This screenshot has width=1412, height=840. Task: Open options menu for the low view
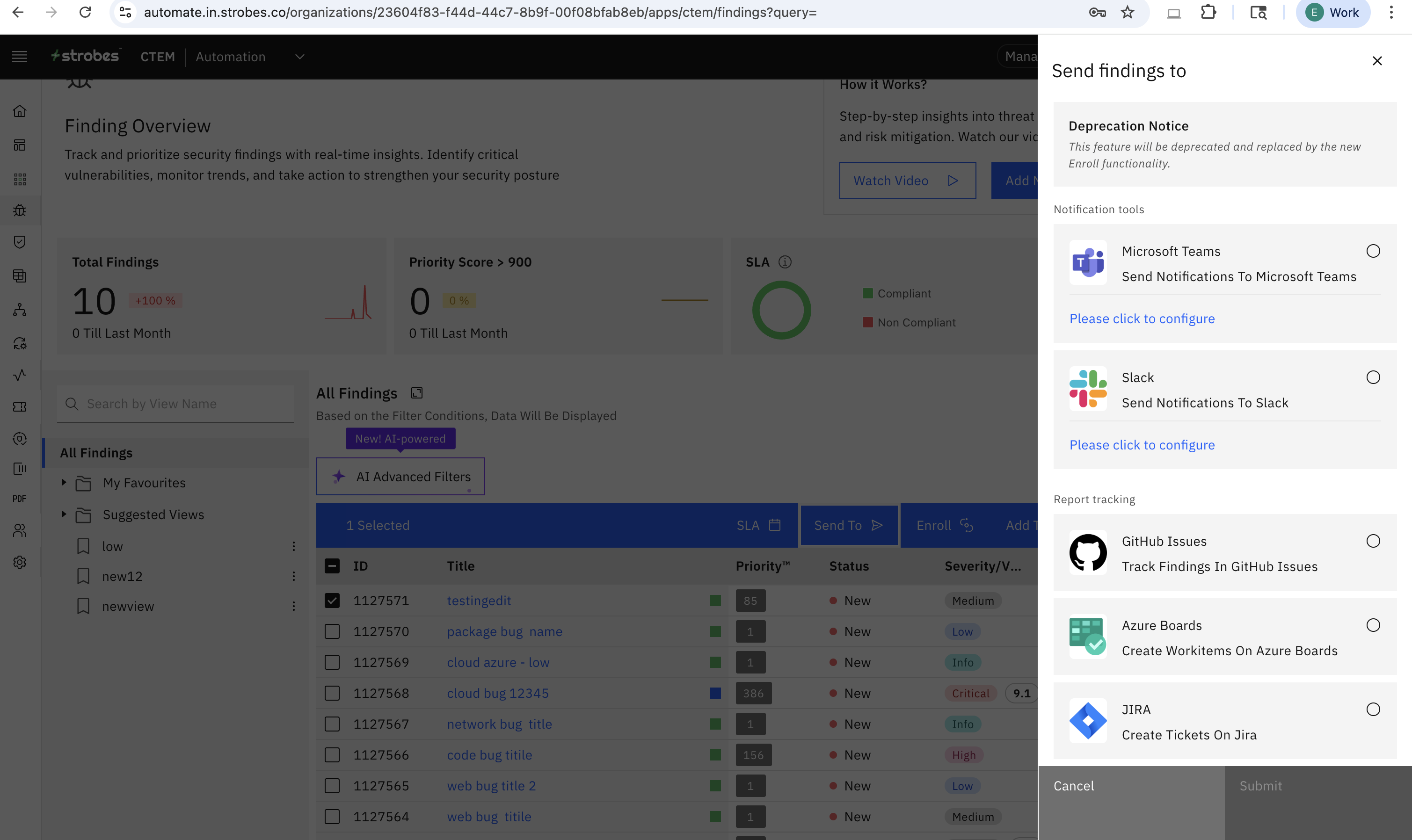(293, 546)
